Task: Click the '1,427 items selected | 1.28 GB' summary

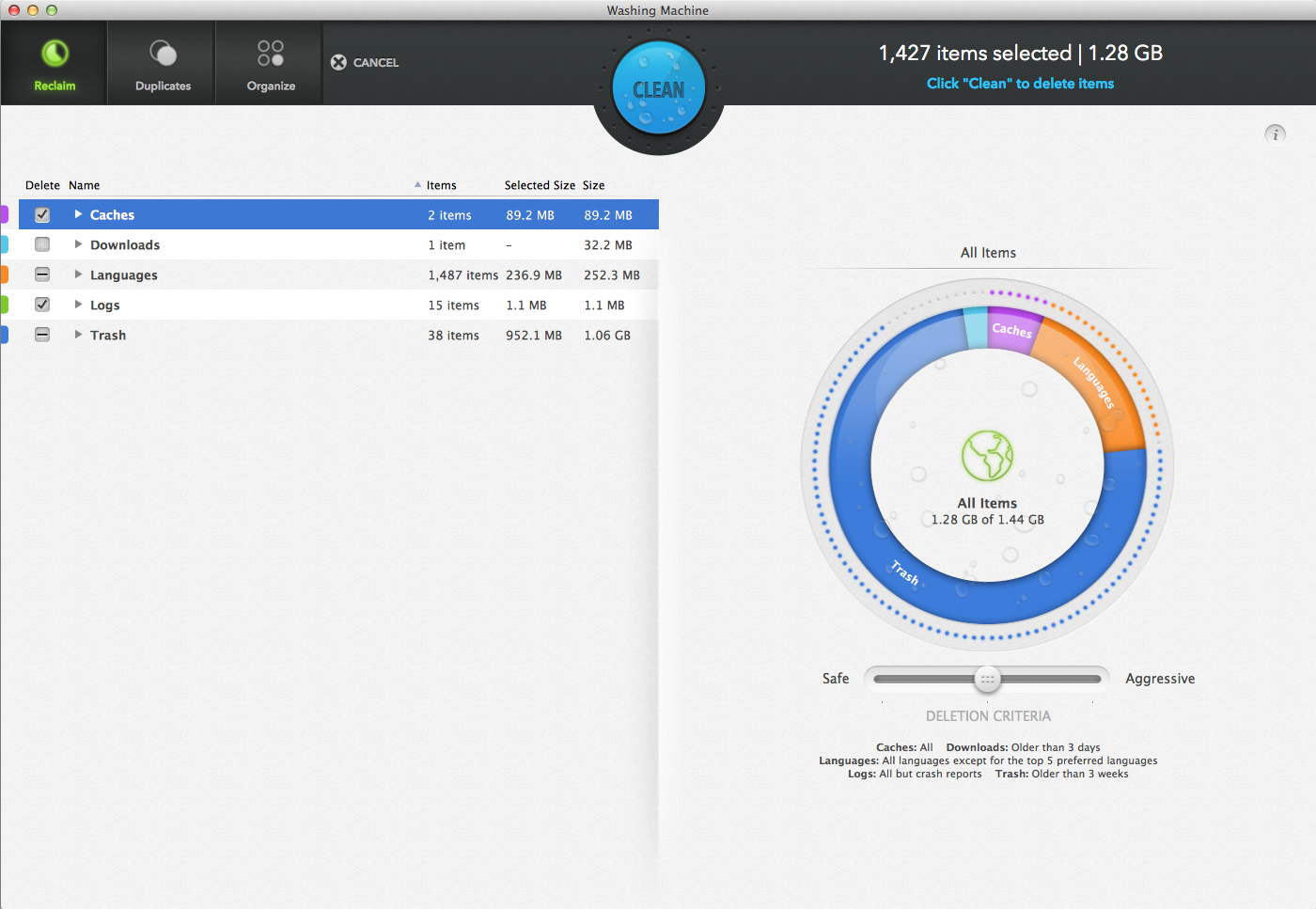Action: (x=1021, y=54)
